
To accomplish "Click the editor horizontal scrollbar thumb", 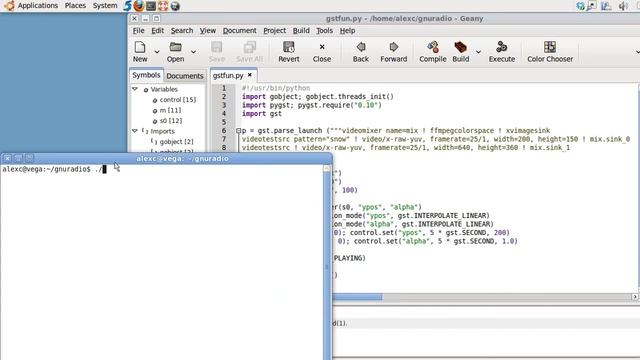I will coord(358,297).
